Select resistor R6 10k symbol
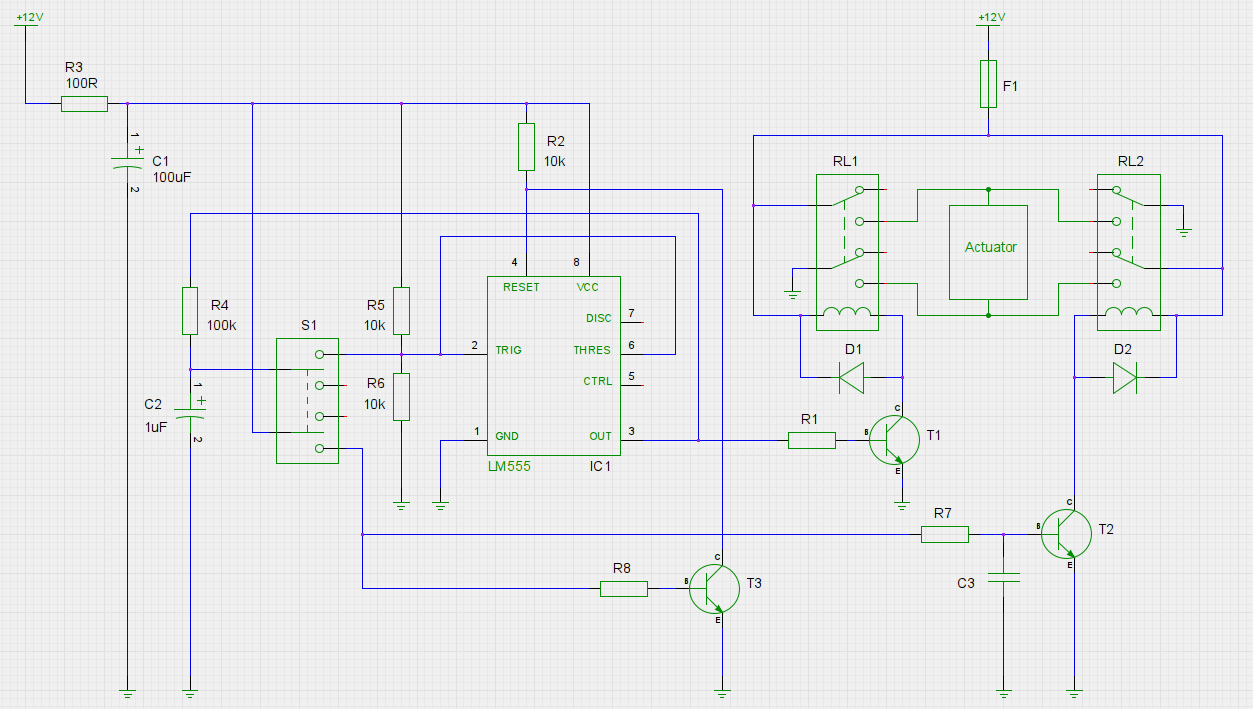The width and height of the screenshot is (1253, 709). click(x=401, y=396)
